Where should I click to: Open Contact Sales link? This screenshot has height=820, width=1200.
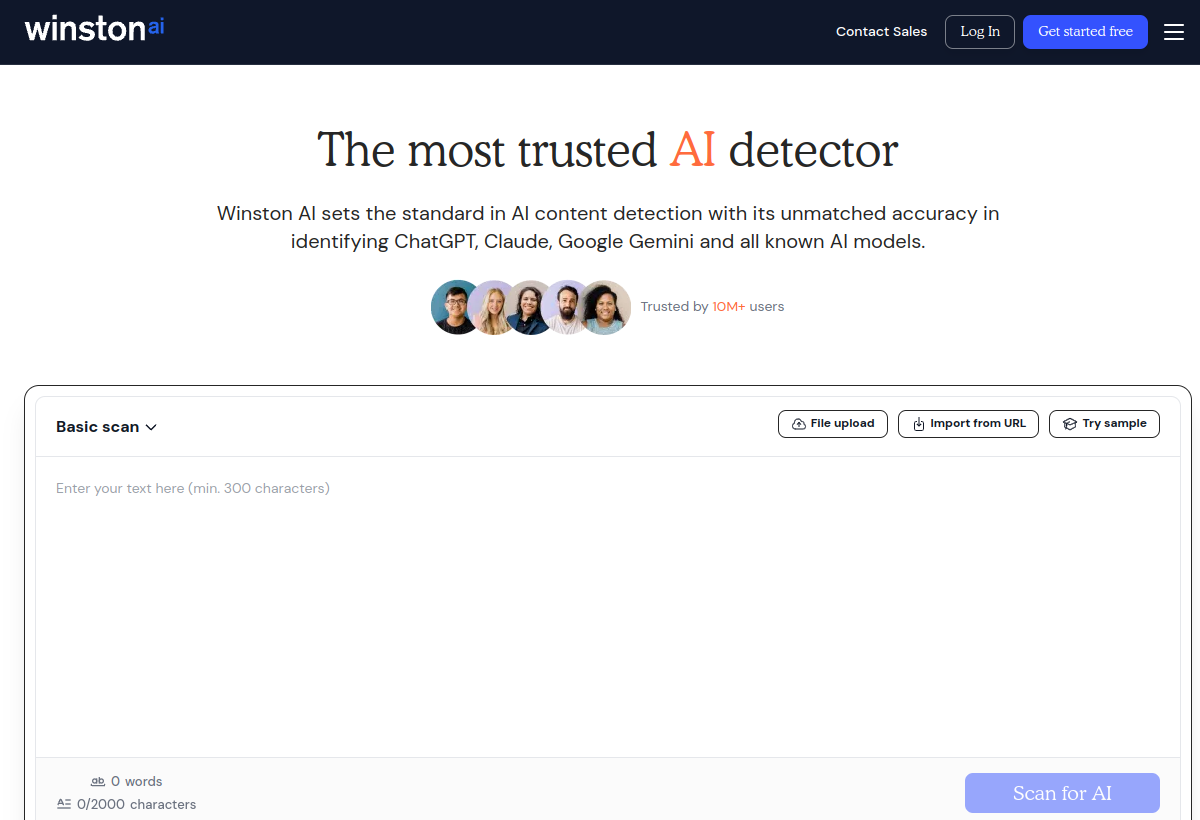point(881,32)
